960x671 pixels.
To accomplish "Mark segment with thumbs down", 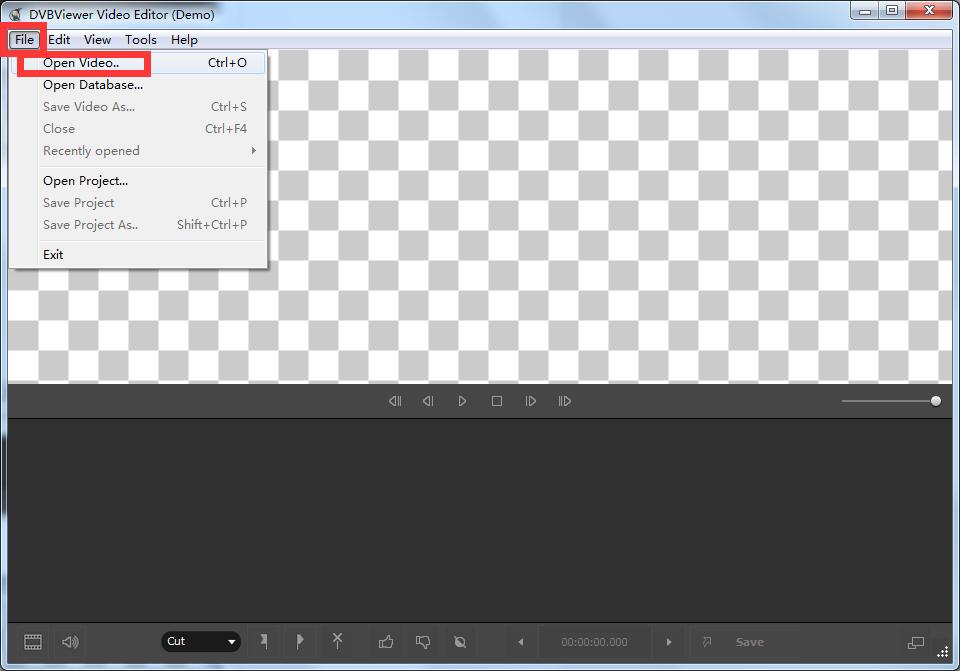I will 422,642.
